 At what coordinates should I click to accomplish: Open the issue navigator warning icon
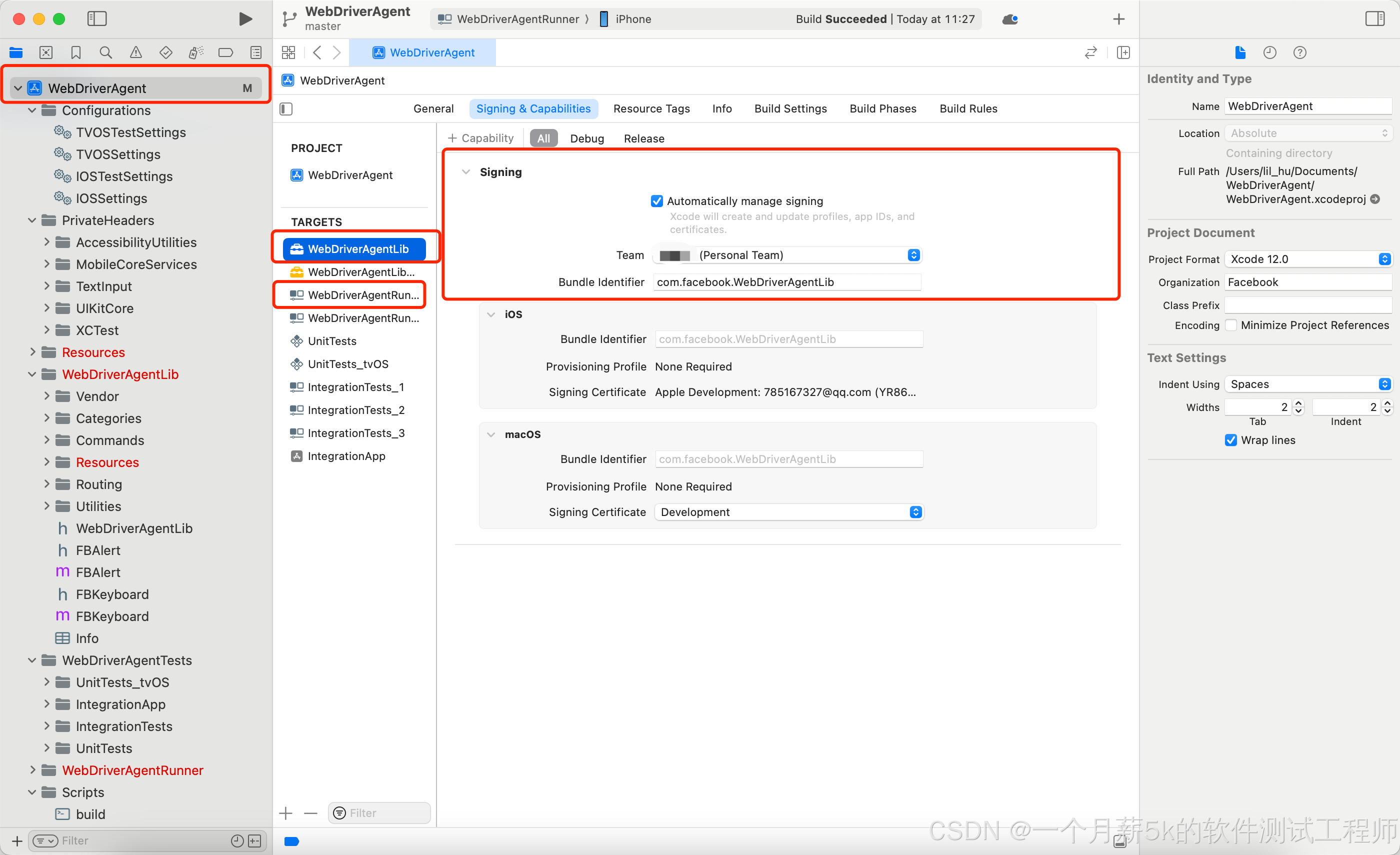(136, 53)
